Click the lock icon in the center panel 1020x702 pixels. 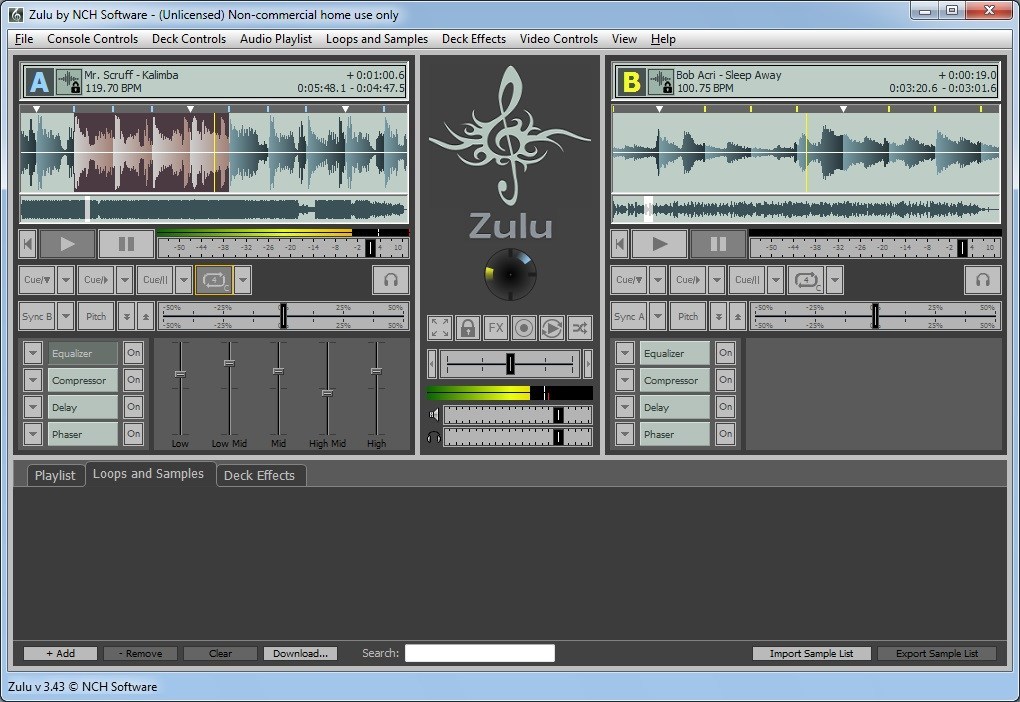[466, 327]
